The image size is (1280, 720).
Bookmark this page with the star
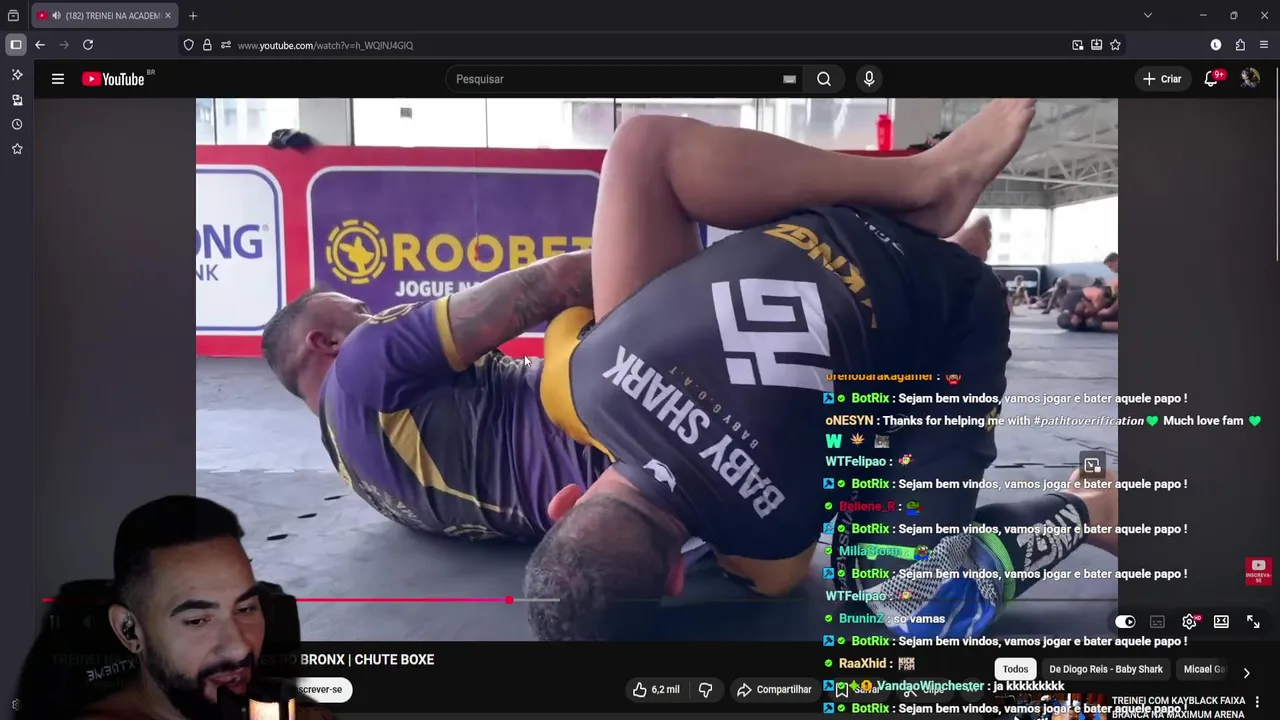1115,45
